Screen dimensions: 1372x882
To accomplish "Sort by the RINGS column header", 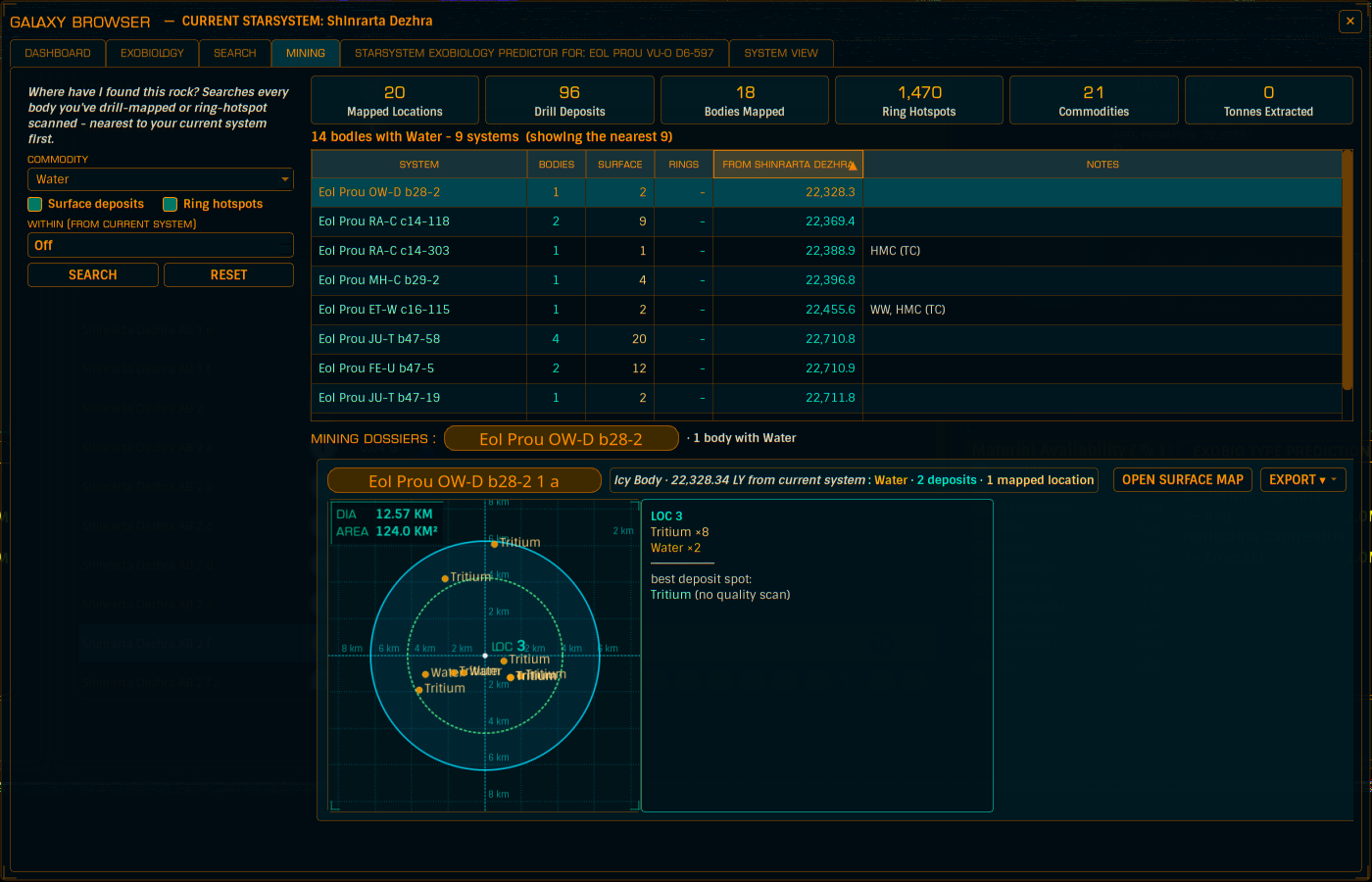I will 684,165.
